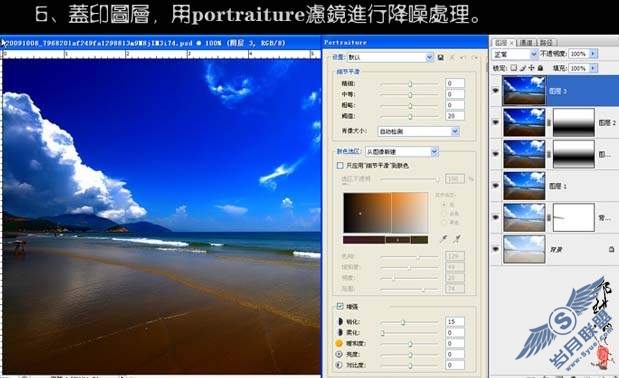Click the padlock icon on the Background layer
619x378 pixels.
tap(611, 249)
